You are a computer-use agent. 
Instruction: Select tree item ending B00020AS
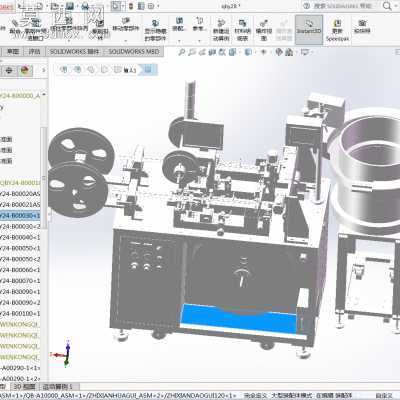pos(20,194)
